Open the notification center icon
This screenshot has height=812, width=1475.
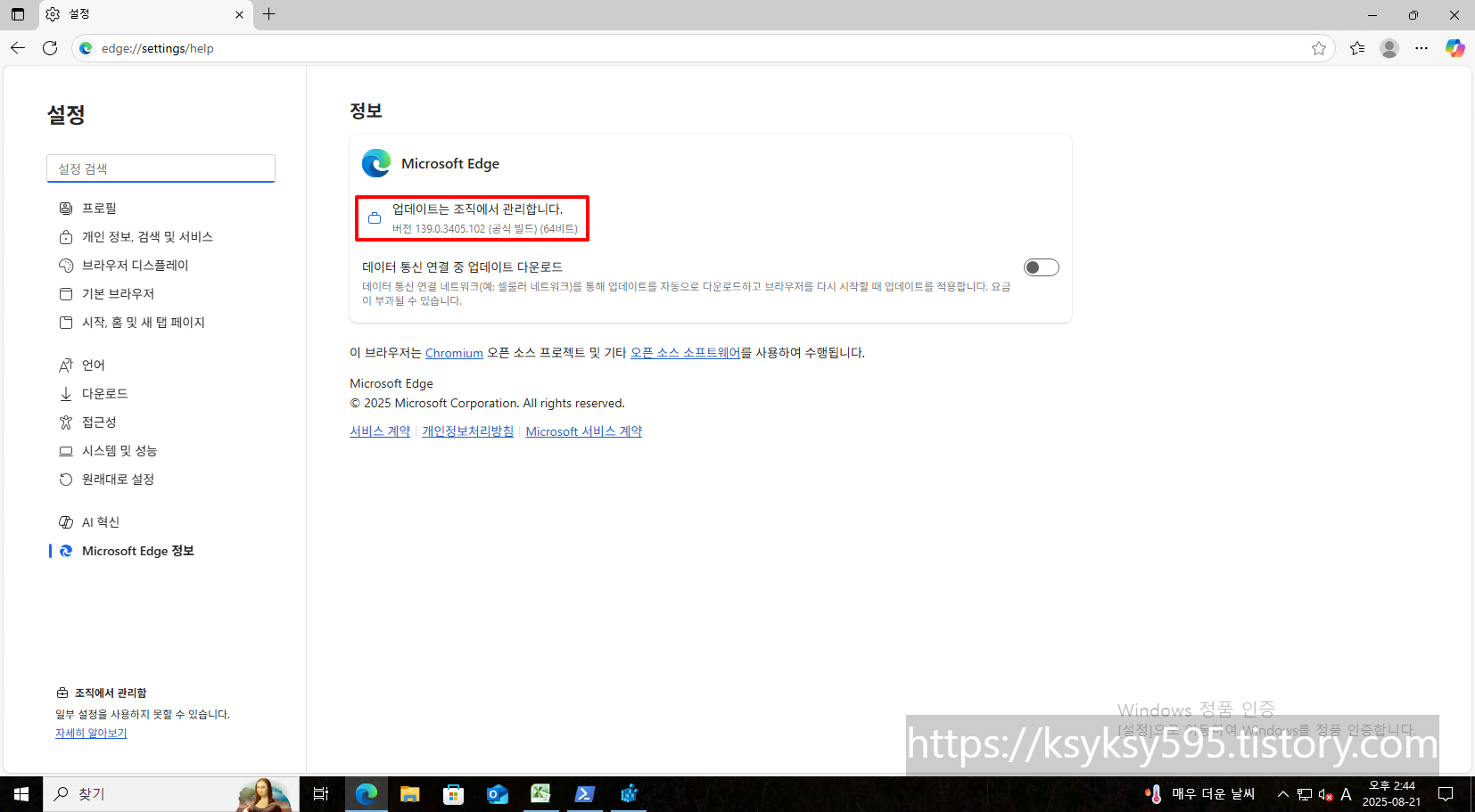[x=1446, y=793]
